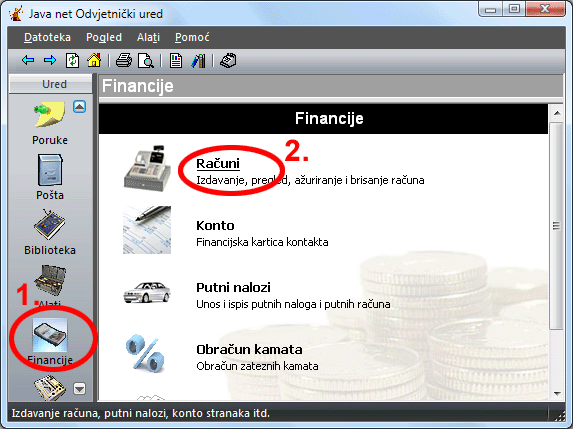Click the books library toolbar icon
This screenshot has height=429, width=573.
tap(198, 61)
